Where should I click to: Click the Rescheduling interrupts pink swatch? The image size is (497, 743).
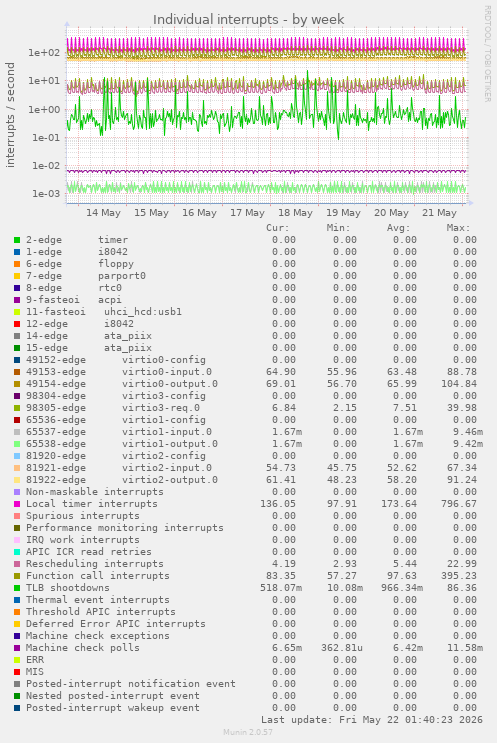[17, 564]
